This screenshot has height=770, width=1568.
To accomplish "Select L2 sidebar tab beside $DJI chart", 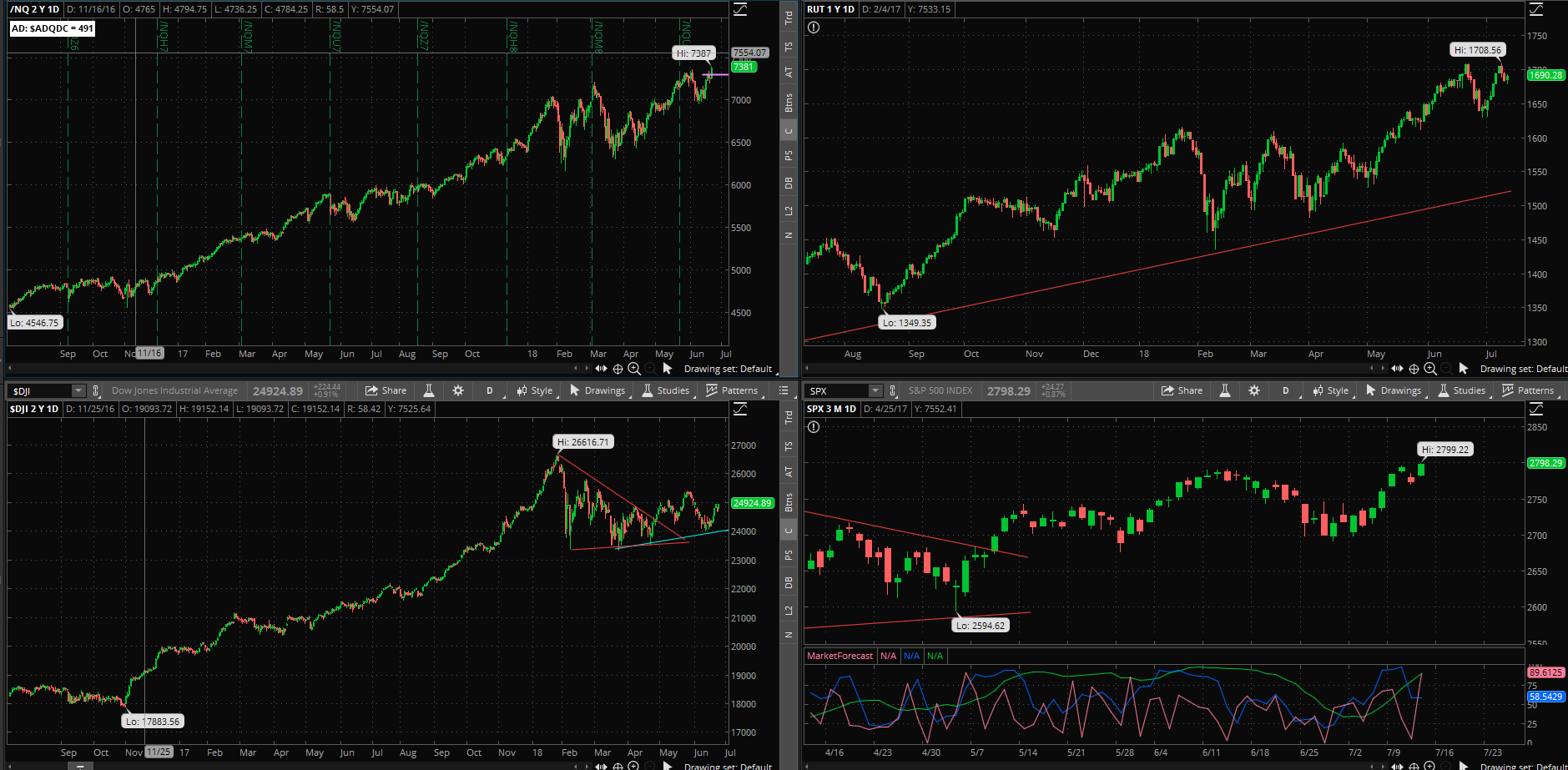I will [789, 611].
